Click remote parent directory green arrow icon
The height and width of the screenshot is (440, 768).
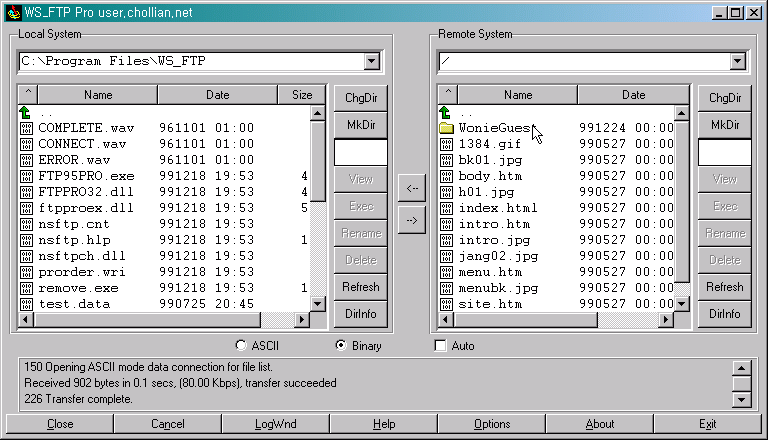(445, 112)
